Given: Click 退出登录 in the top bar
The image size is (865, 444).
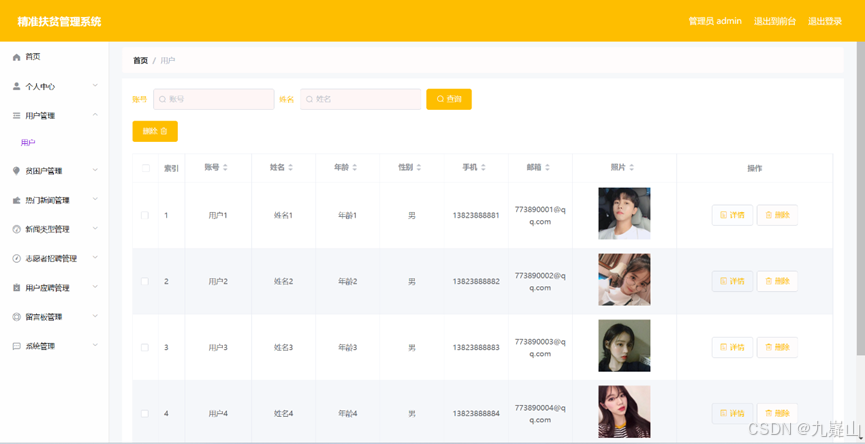Looking at the screenshot, I should [825, 21].
